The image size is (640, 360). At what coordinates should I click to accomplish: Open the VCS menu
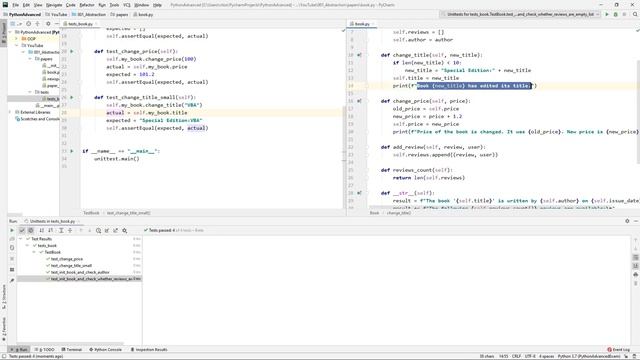pyautogui.click(x=127, y=5)
